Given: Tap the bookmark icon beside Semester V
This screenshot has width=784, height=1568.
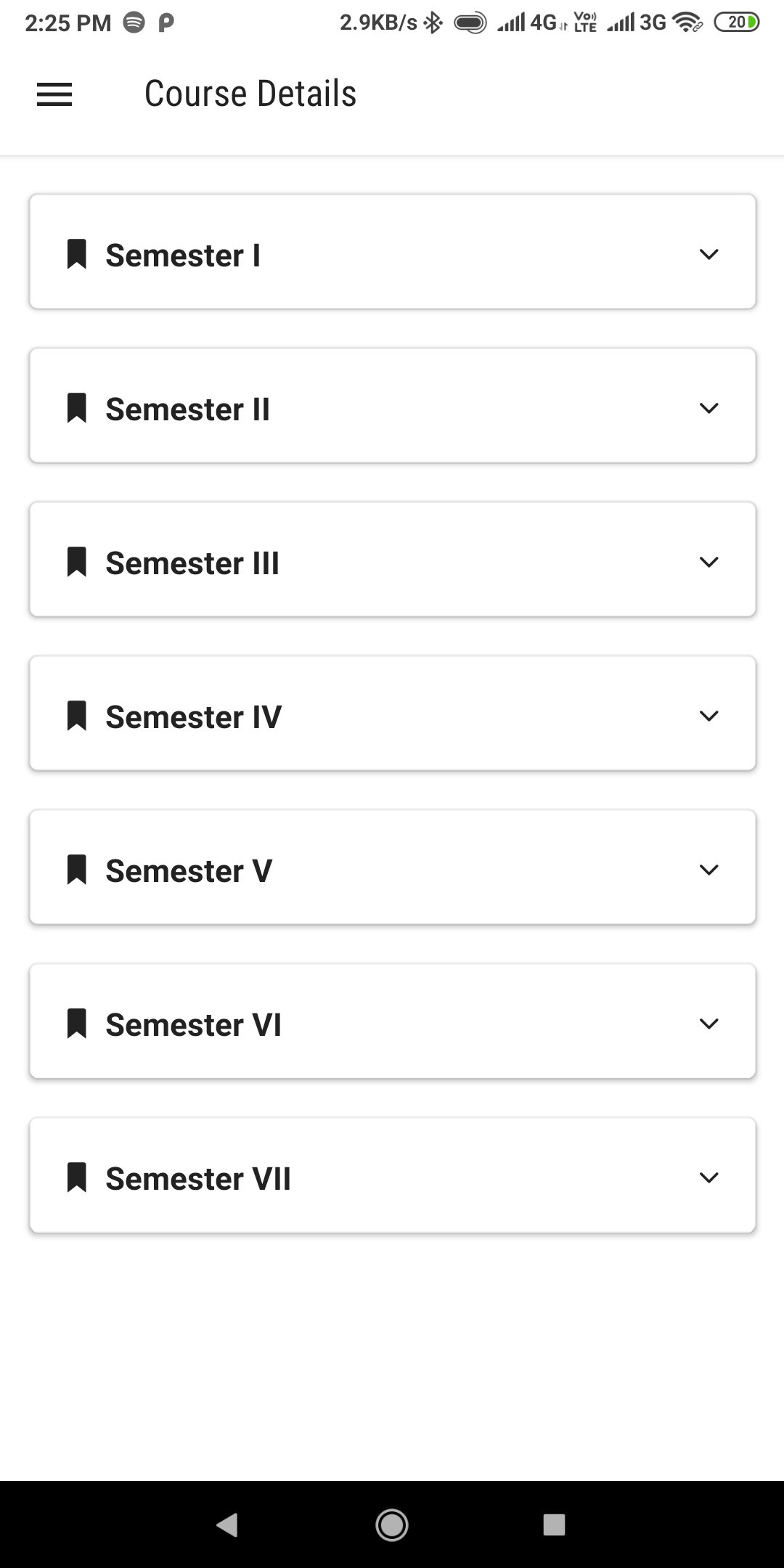Looking at the screenshot, I should click(77, 870).
